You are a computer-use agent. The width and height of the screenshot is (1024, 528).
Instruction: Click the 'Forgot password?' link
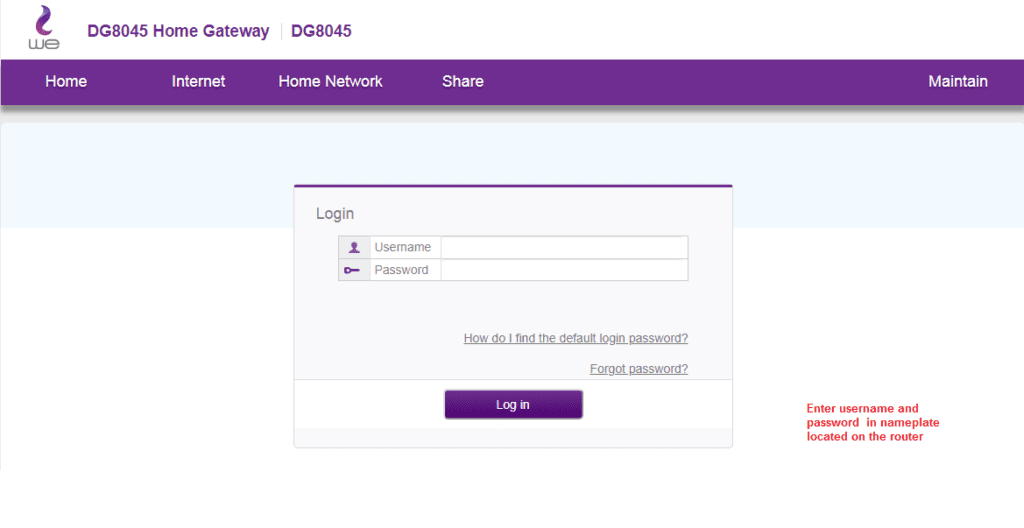[638, 369]
